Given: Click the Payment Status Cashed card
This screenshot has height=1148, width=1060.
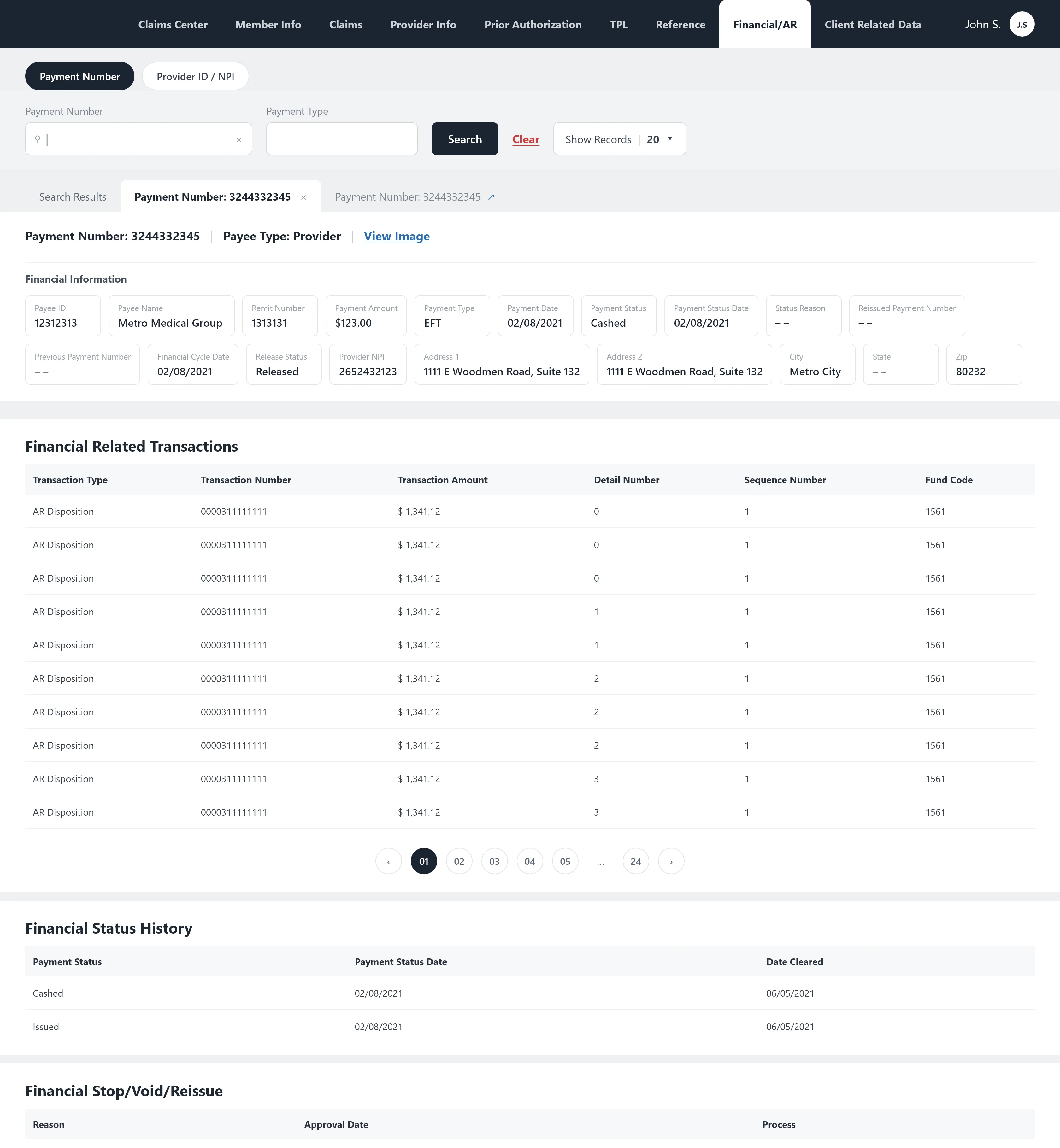Looking at the screenshot, I should click(618, 316).
